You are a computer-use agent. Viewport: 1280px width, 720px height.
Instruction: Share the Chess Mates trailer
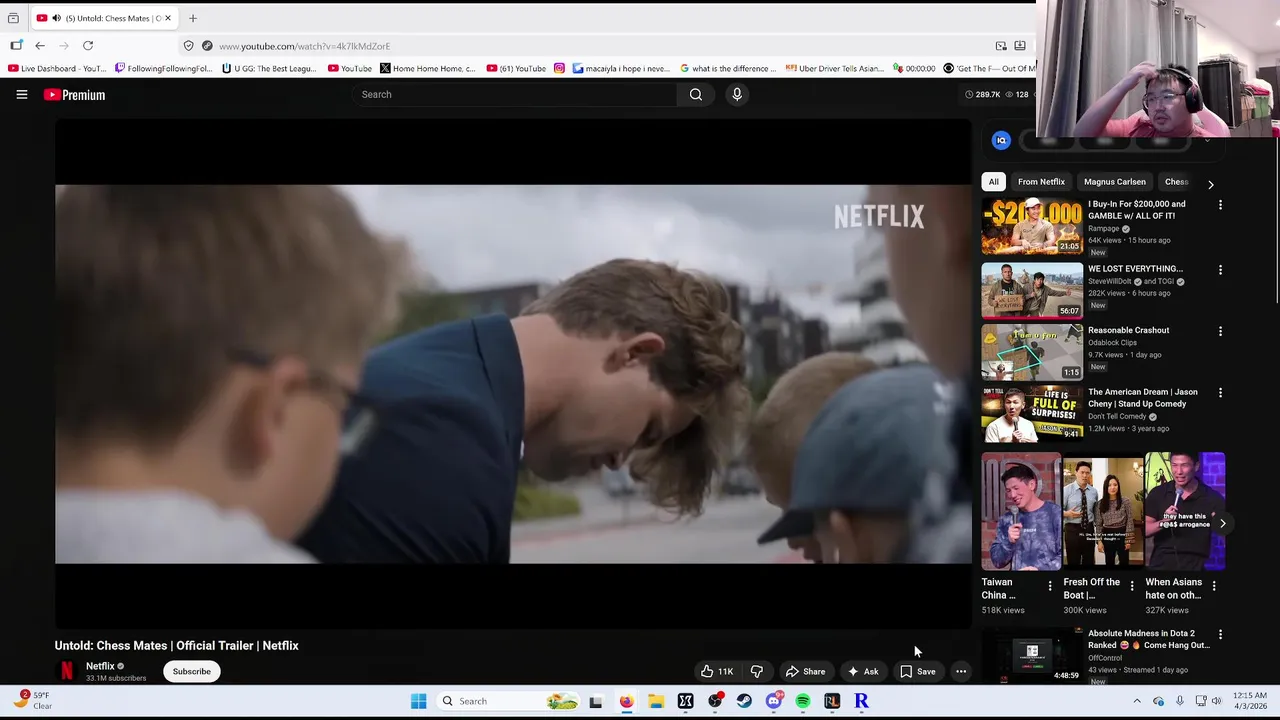806,672
